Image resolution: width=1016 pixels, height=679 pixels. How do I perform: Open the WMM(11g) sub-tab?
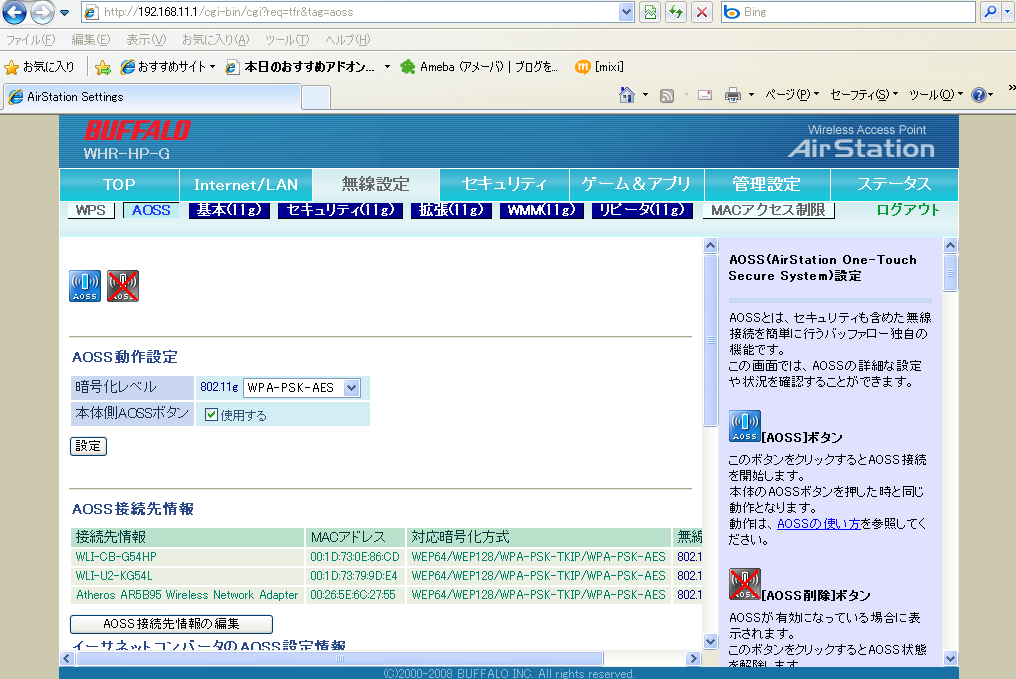(542, 211)
